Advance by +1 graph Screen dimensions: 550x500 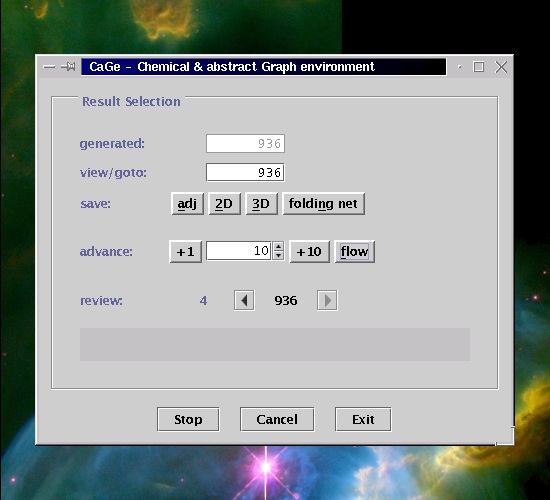[185, 252]
